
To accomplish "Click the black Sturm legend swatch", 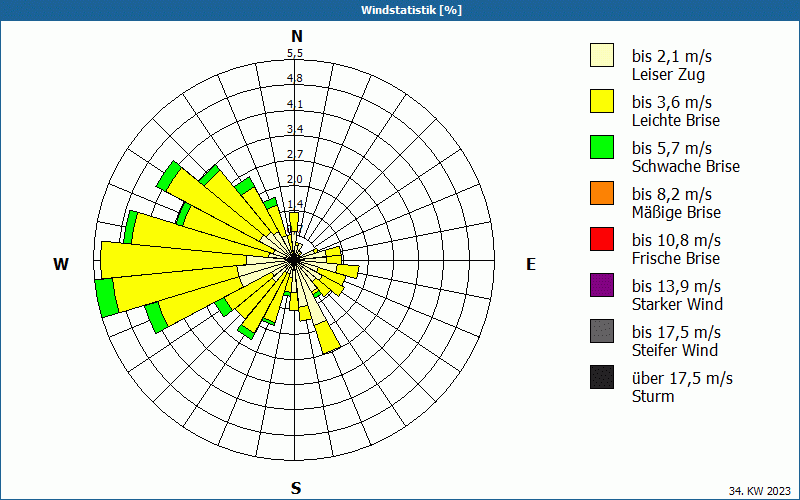I will tap(602, 377).
